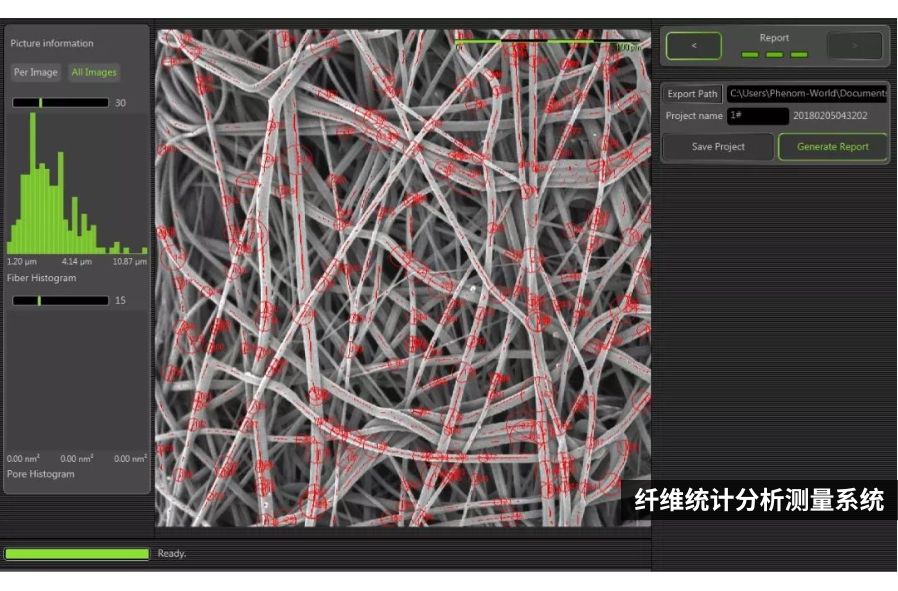Click the export path text field
Viewport: 898px width, 591px height.
[x=806, y=94]
